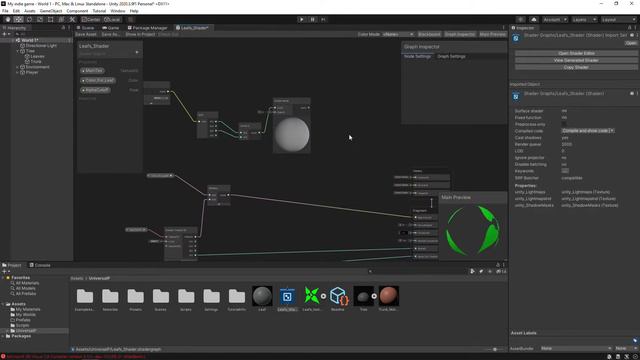Toggle the Inspector panel lock icon
Viewport: 640px width, 360px height.
point(629,28)
